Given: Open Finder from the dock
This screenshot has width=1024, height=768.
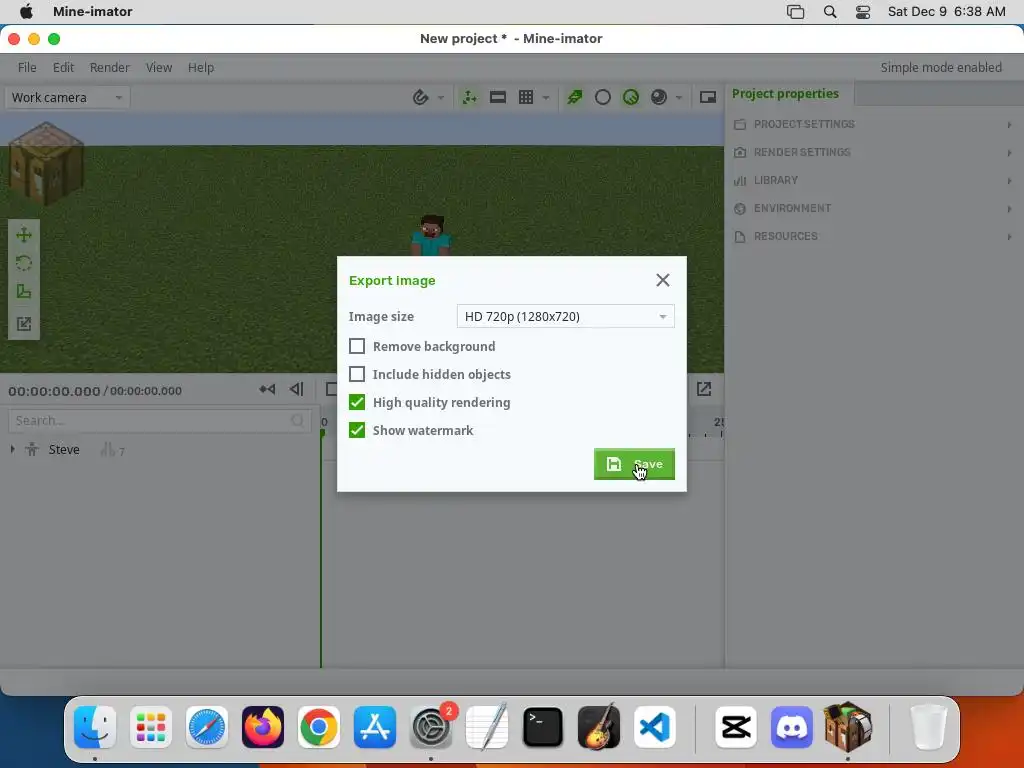Looking at the screenshot, I should pos(95,727).
